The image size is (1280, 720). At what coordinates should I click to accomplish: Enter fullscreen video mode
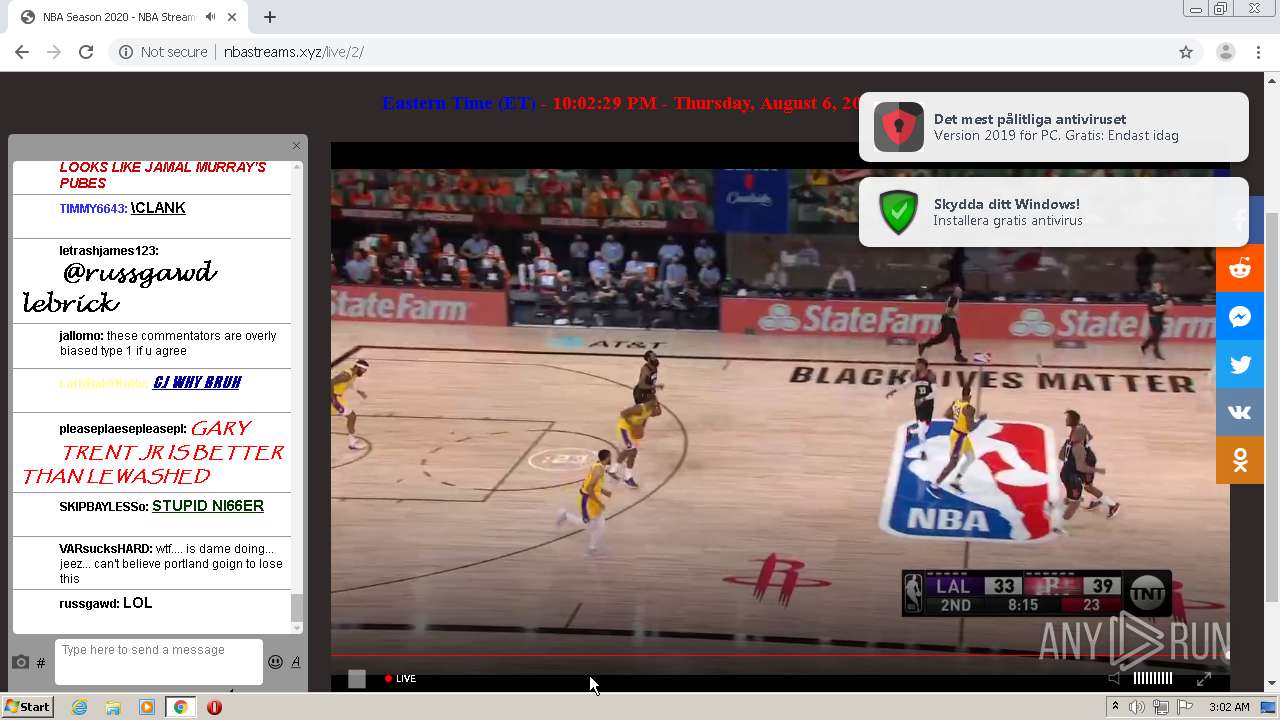pyautogui.click(x=1204, y=679)
